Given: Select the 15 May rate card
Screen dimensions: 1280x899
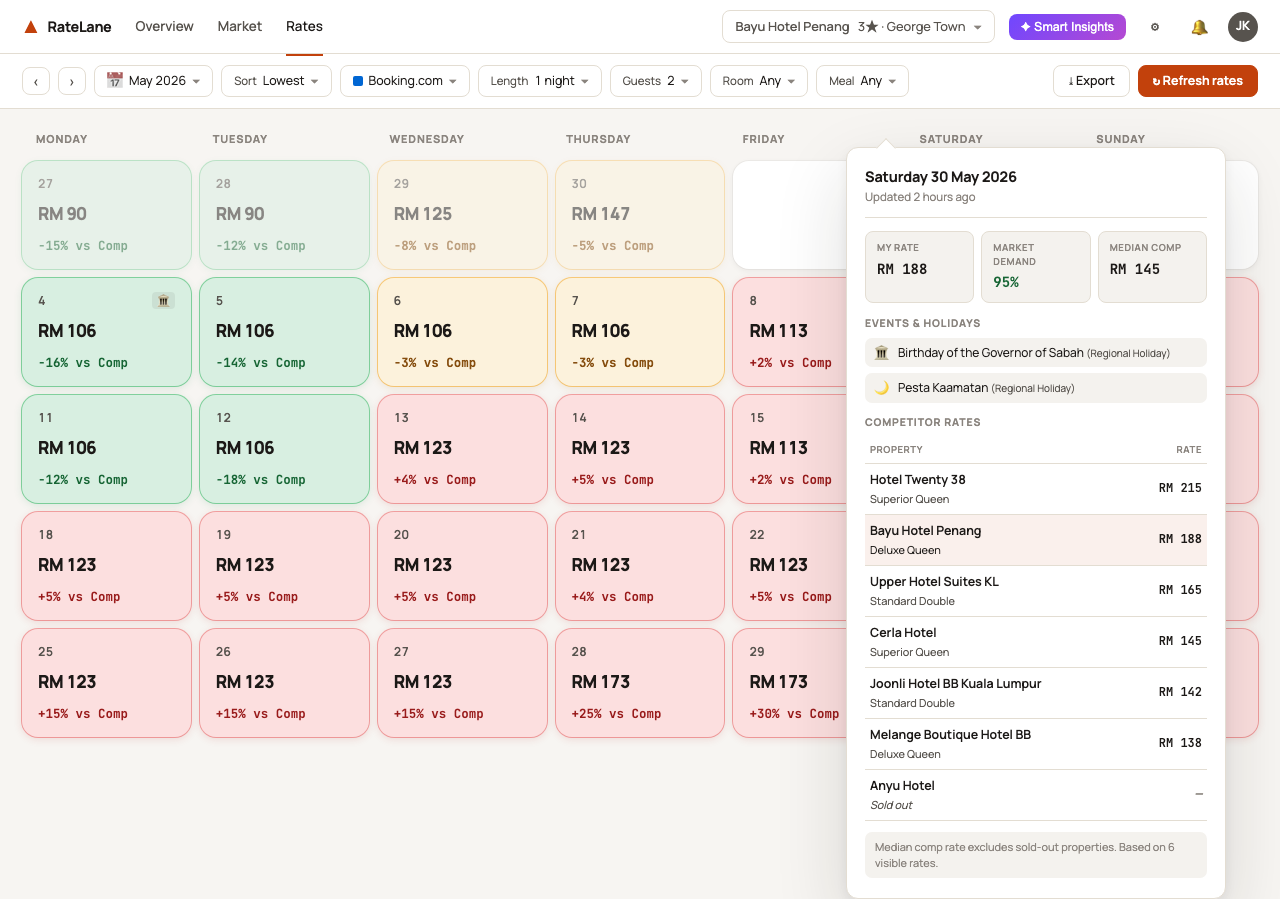Looking at the screenshot, I should 790,449.
